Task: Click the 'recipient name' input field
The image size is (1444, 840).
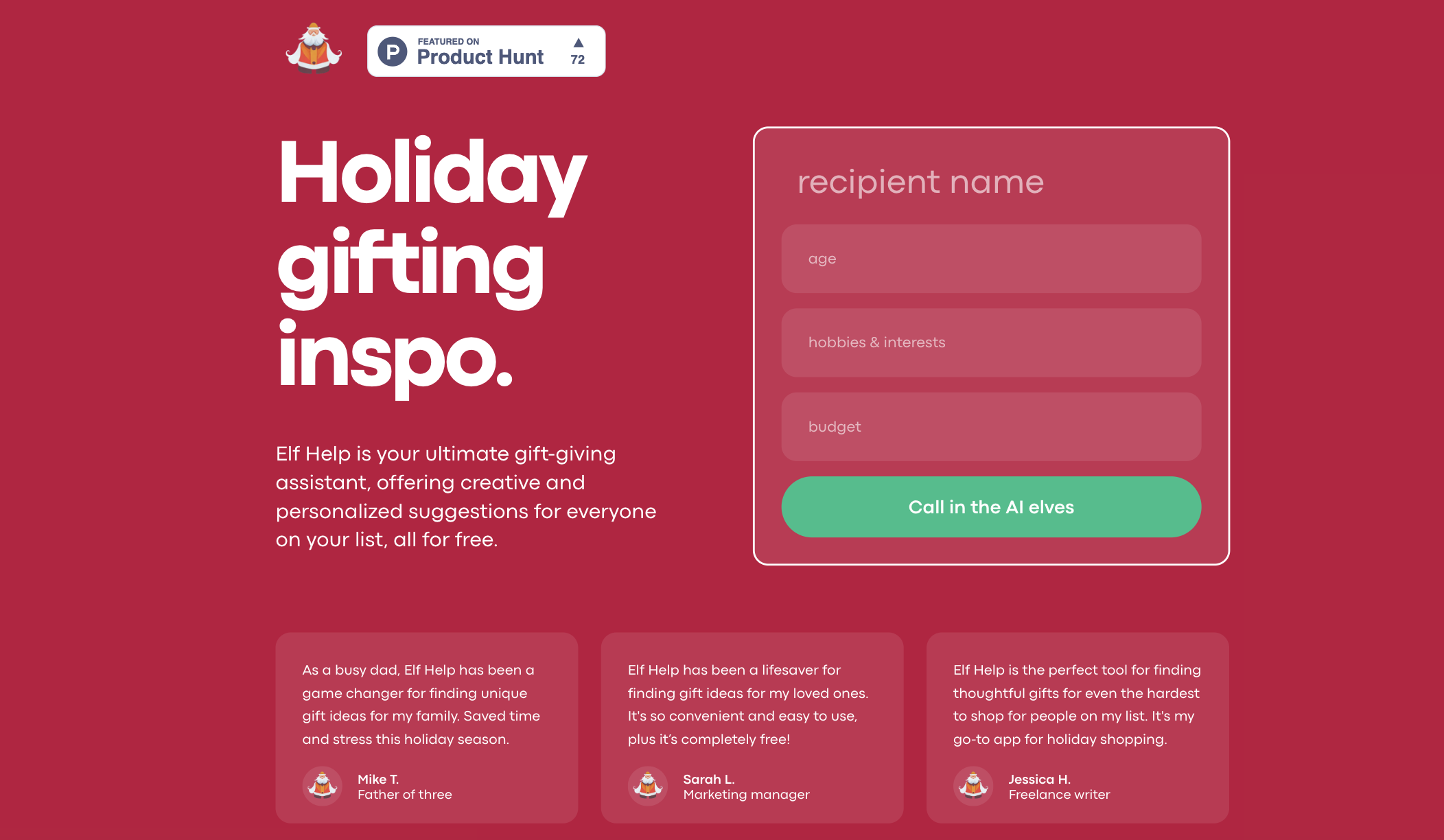Action: point(991,181)
